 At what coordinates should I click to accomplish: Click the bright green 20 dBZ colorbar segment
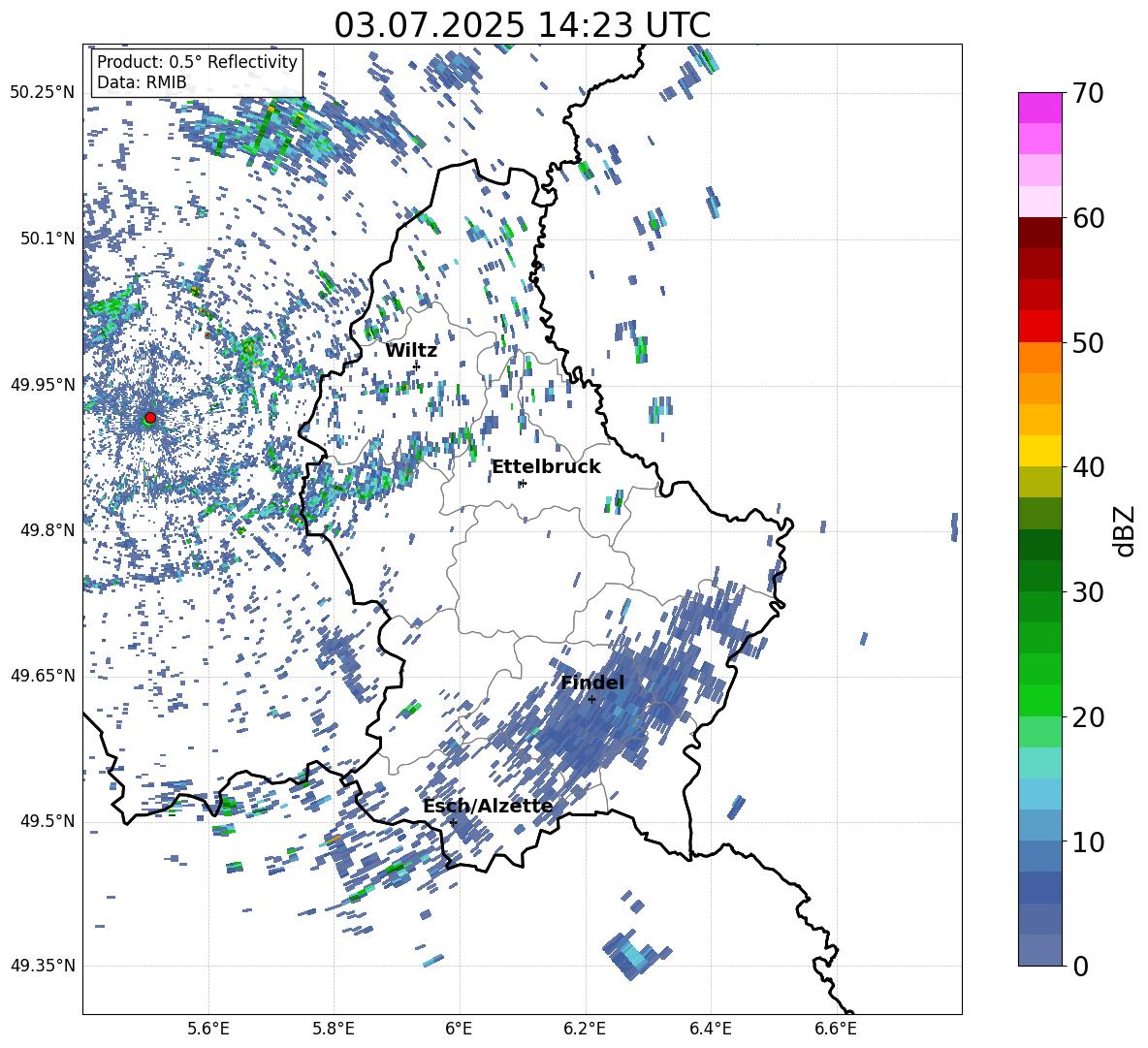1039,700
